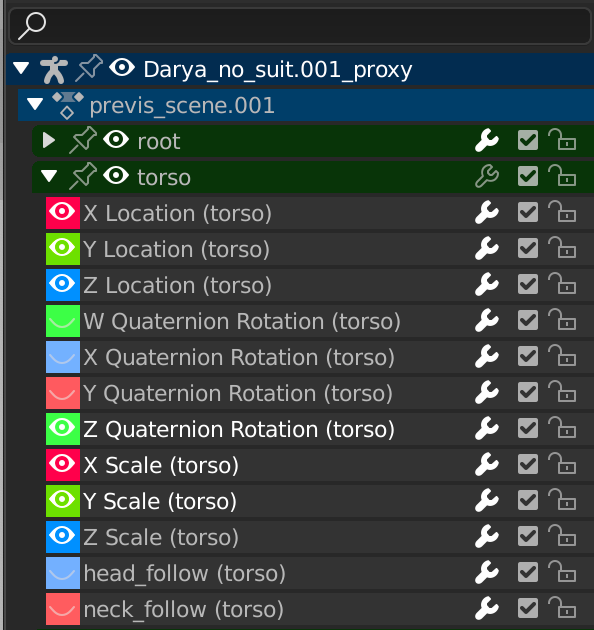Select the torso group name
Screen dimensions: 594x630
click(x=164, y=177)
